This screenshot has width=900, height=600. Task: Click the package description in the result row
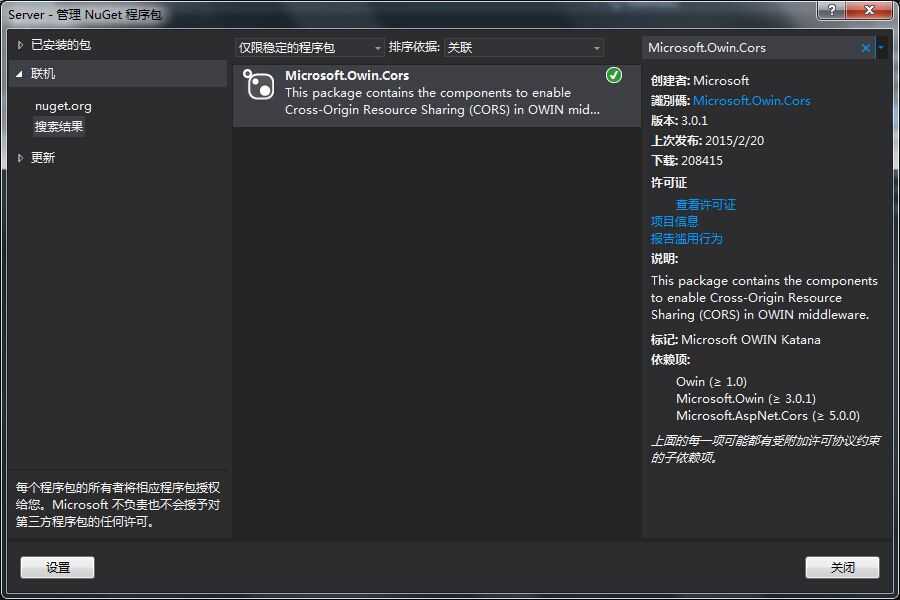tap(442, 101)
